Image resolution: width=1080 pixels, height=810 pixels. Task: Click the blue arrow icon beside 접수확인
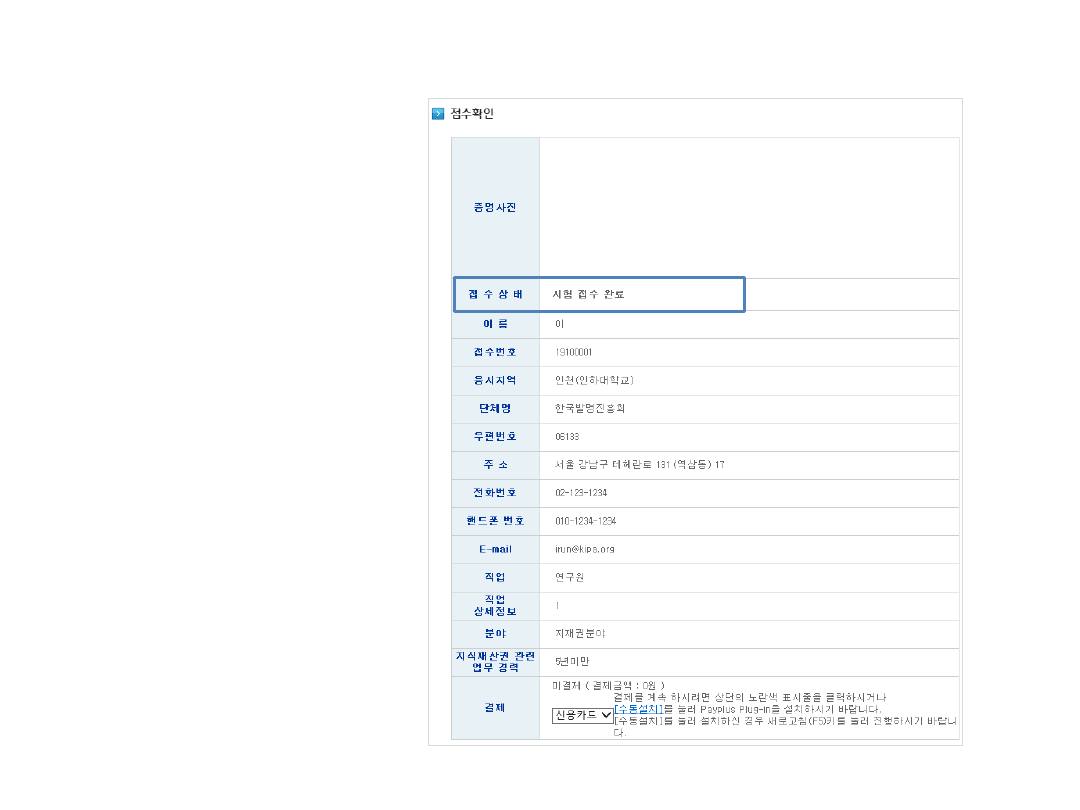point(438,114)
